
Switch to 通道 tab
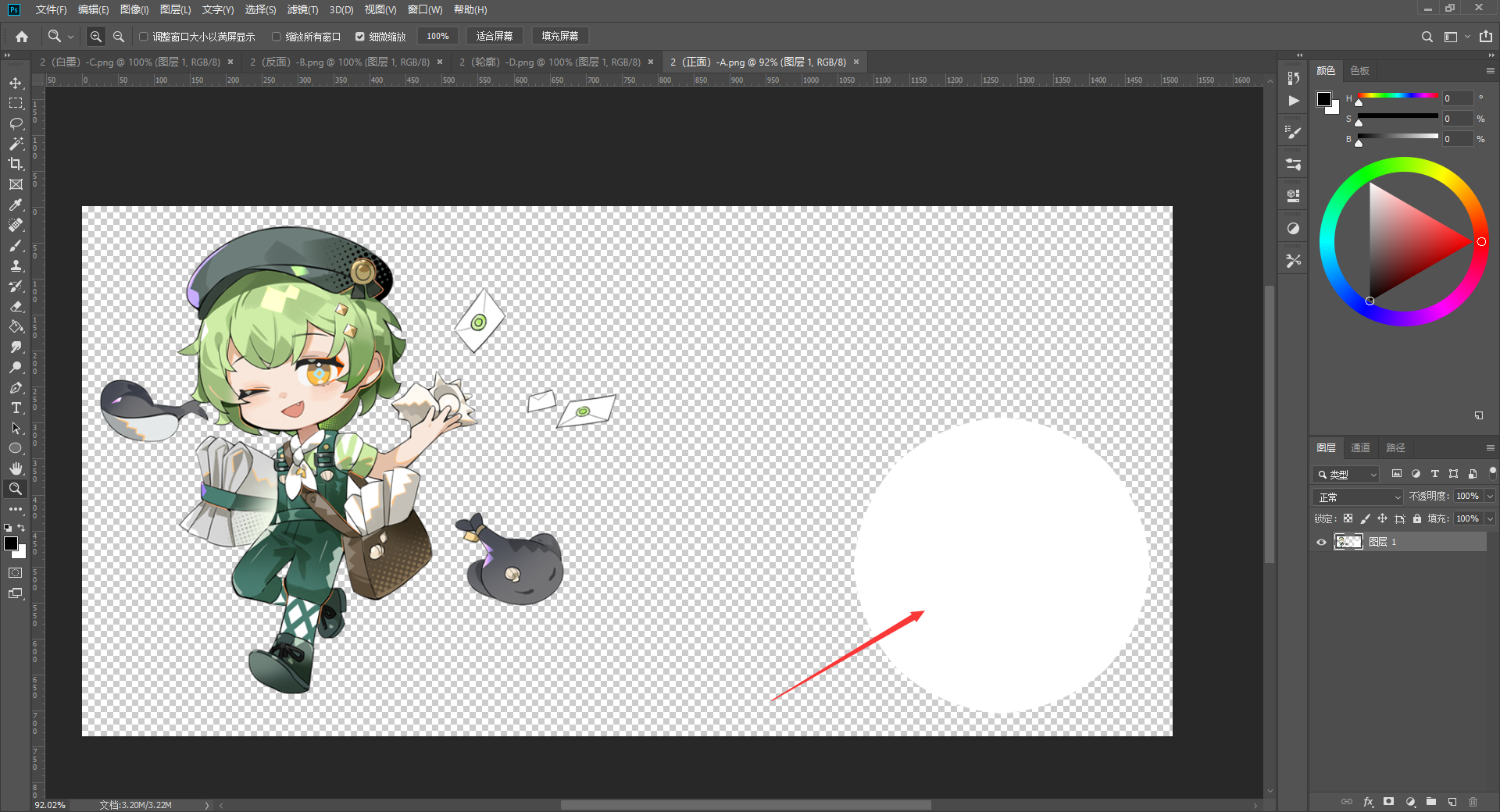coord(1360,447)
